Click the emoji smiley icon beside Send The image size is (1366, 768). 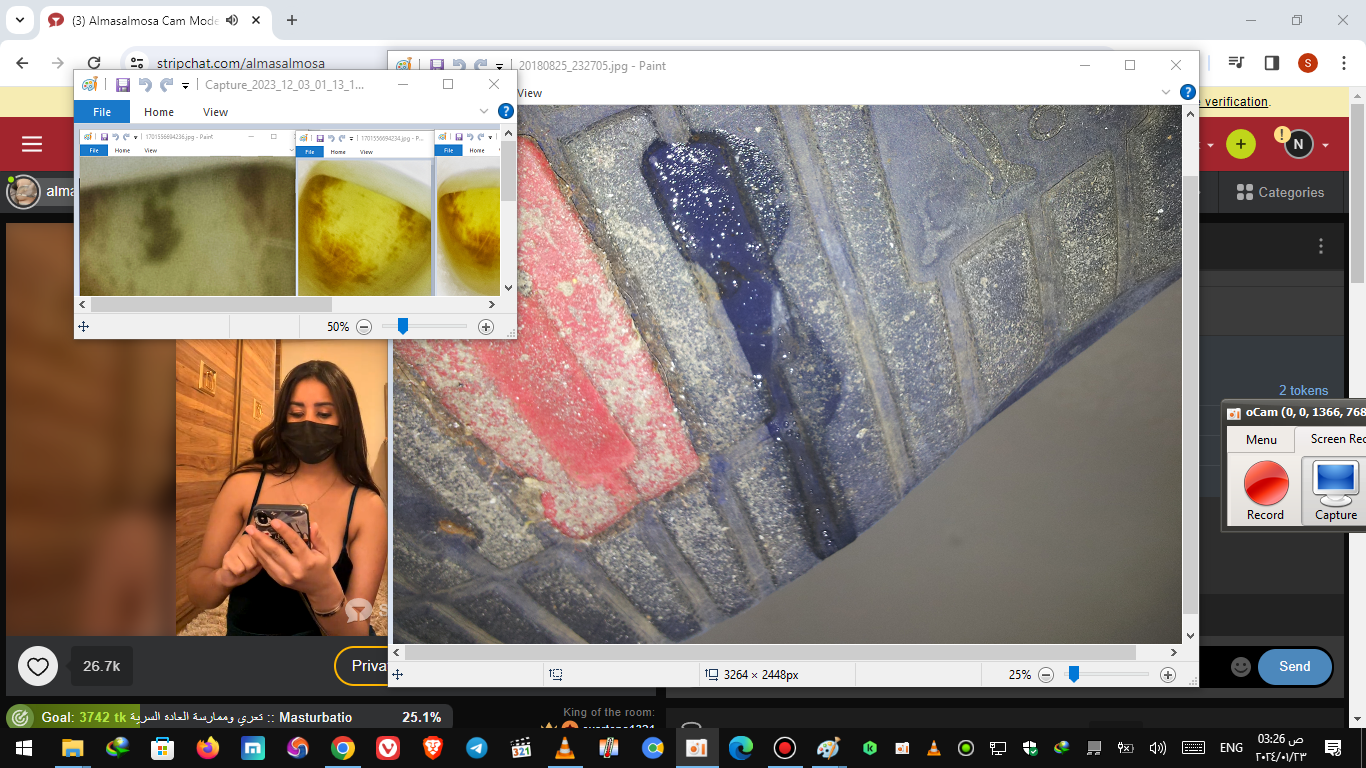click(x=1240, y=667)
